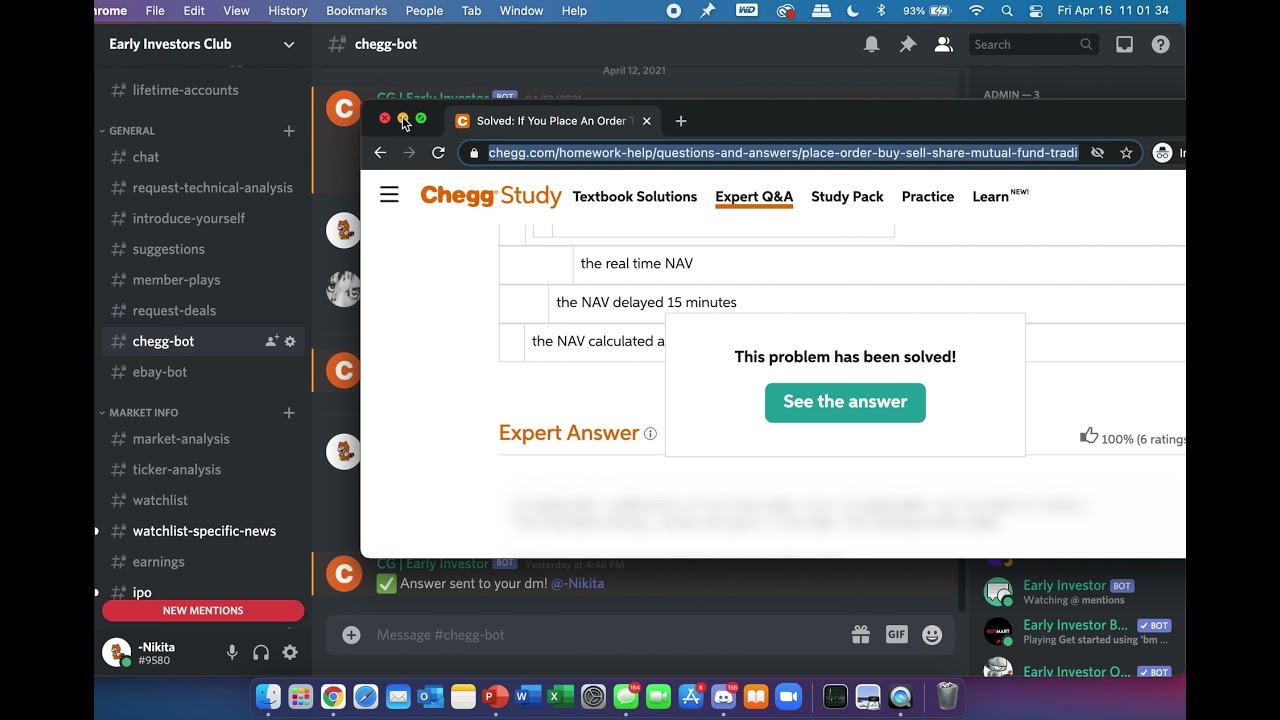Open Discord user settings gear
The height and width of the screenshot is (720, 1280).
[x=290, y=652]
